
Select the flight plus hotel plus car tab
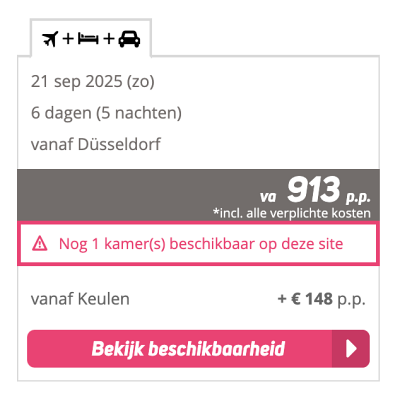(91, 38)
